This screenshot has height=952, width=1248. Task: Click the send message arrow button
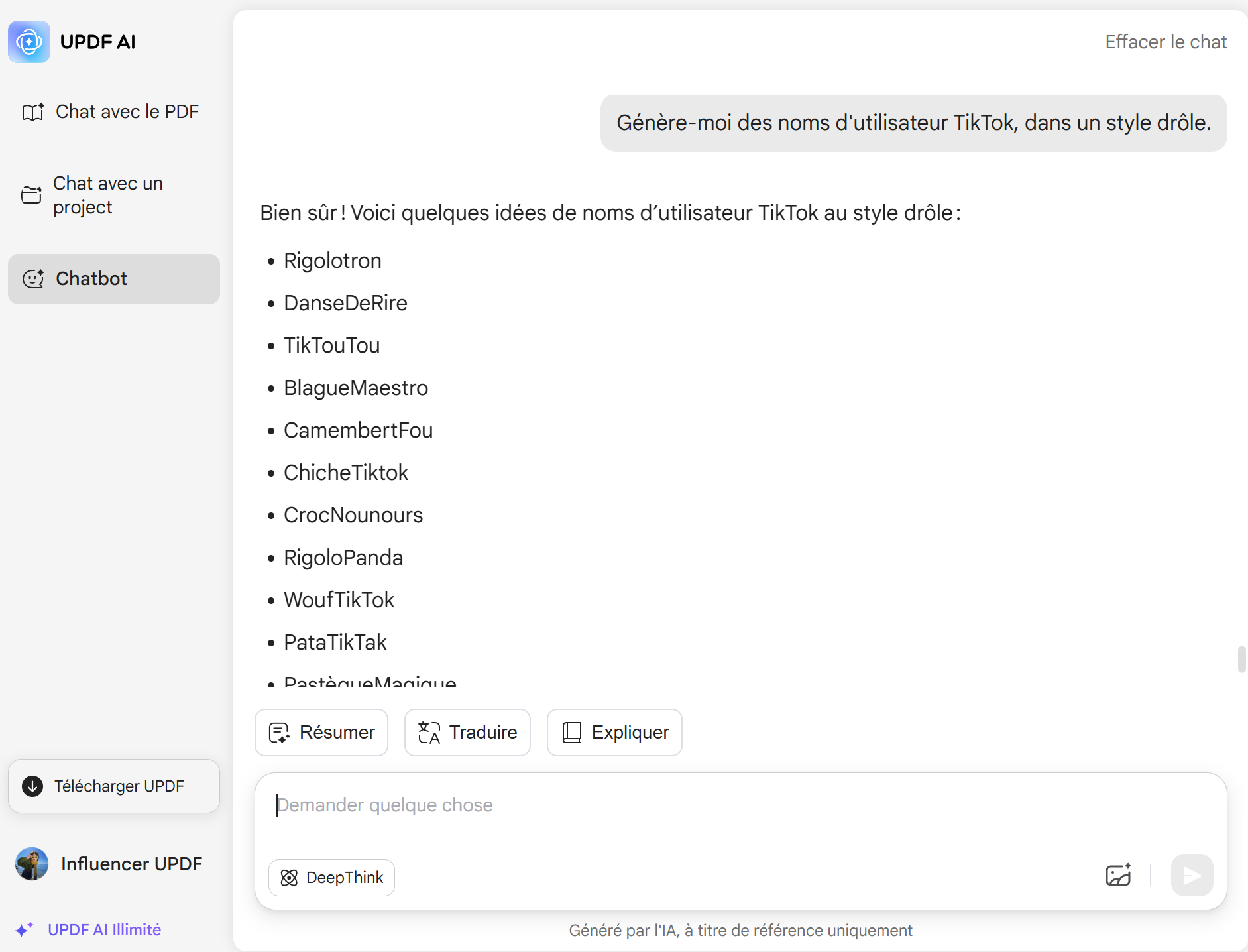[1192, 875]
